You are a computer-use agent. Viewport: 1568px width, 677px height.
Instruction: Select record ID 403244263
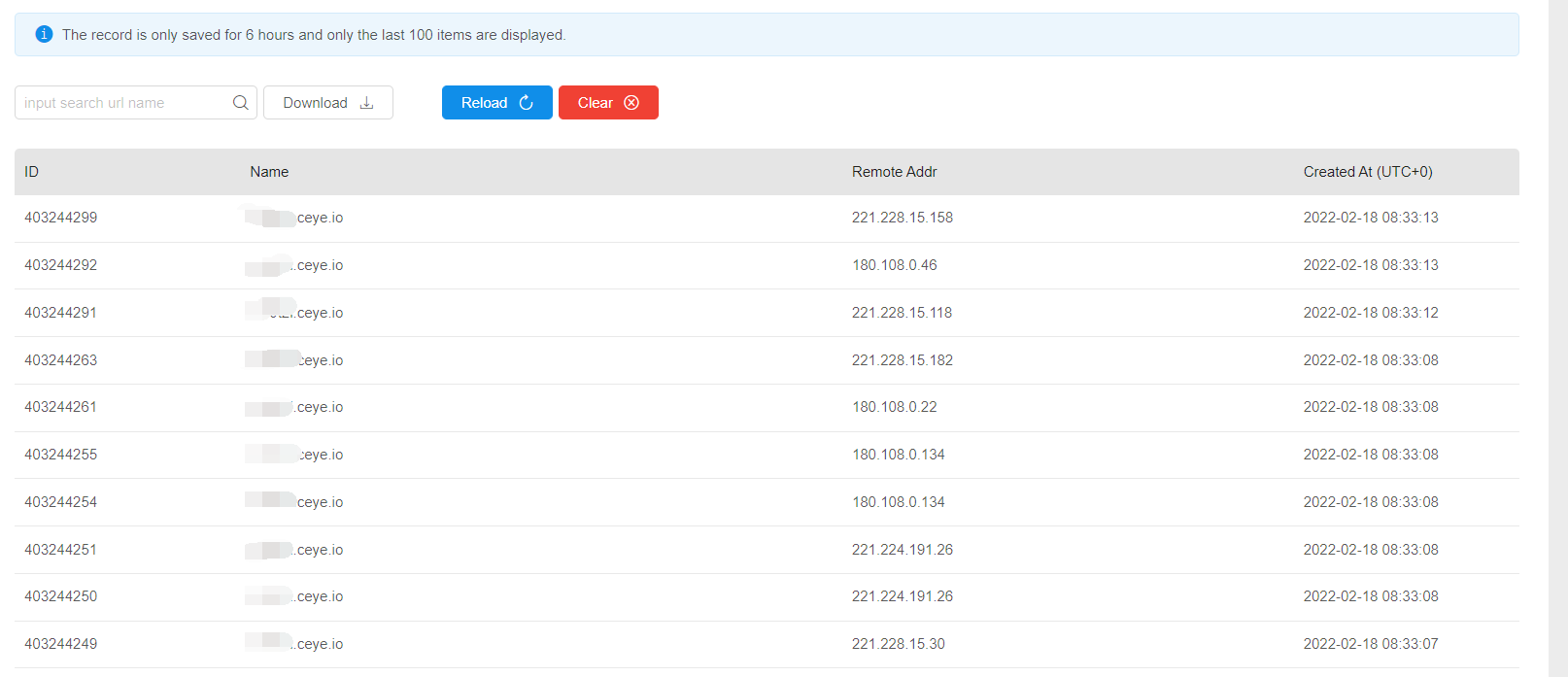click(x=61, y=360)
